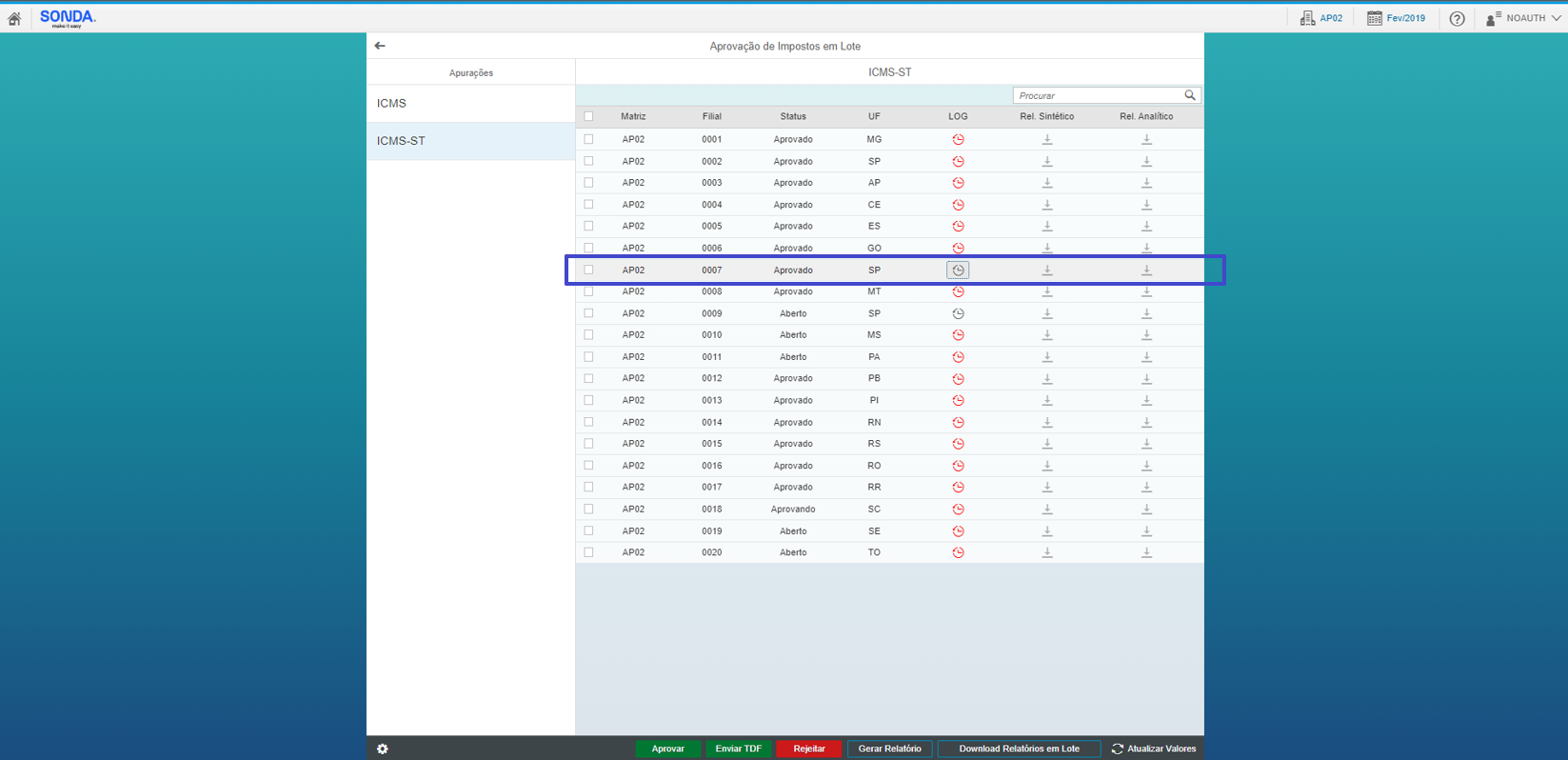Screen dimensions: 1568x760
Task: Open the Fev/2019 period calendar
Action: pos(1397,18)
